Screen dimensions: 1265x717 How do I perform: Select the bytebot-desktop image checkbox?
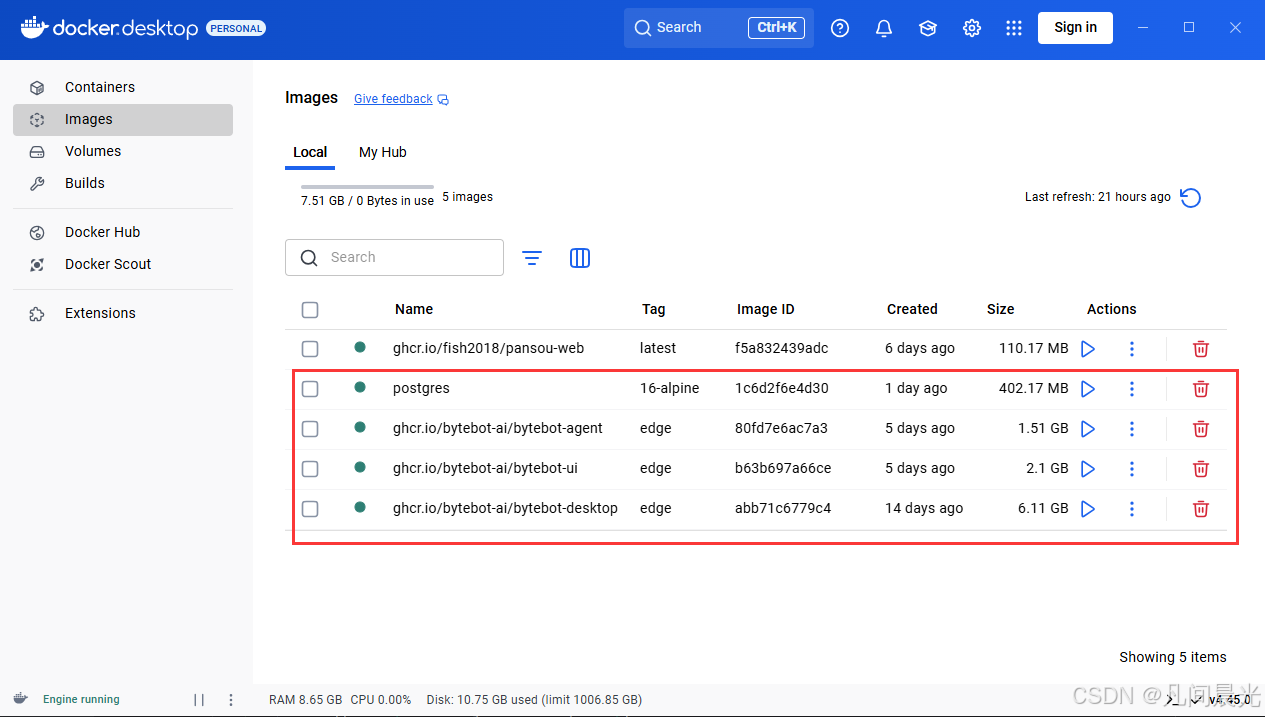[x=309, y=508]
